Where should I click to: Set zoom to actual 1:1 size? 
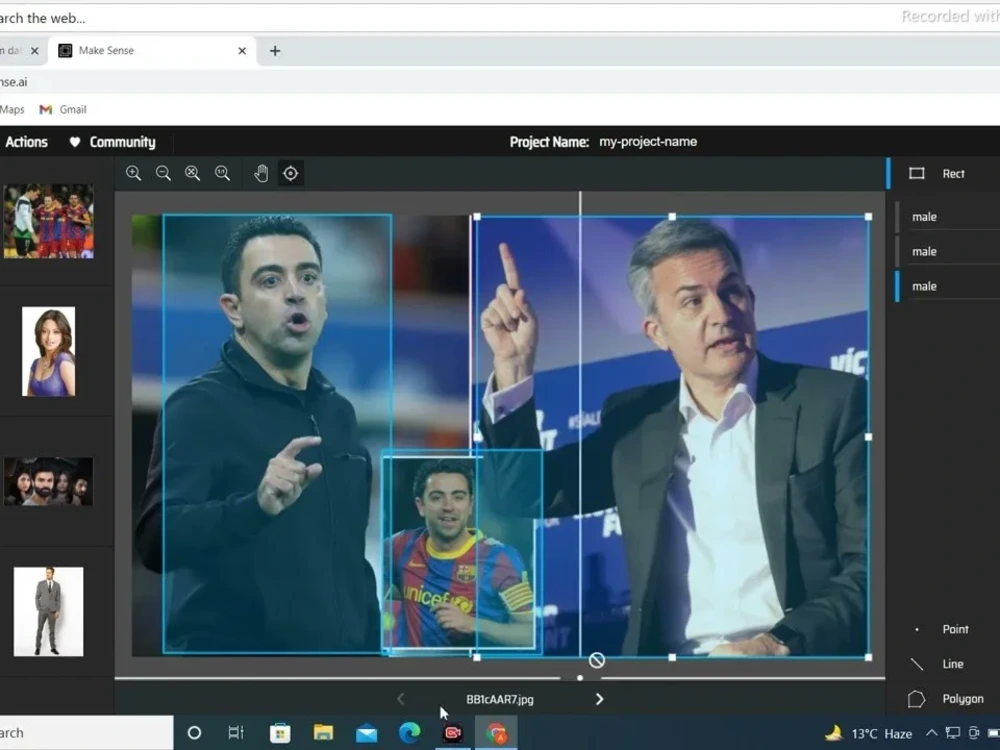click(222, 173)
